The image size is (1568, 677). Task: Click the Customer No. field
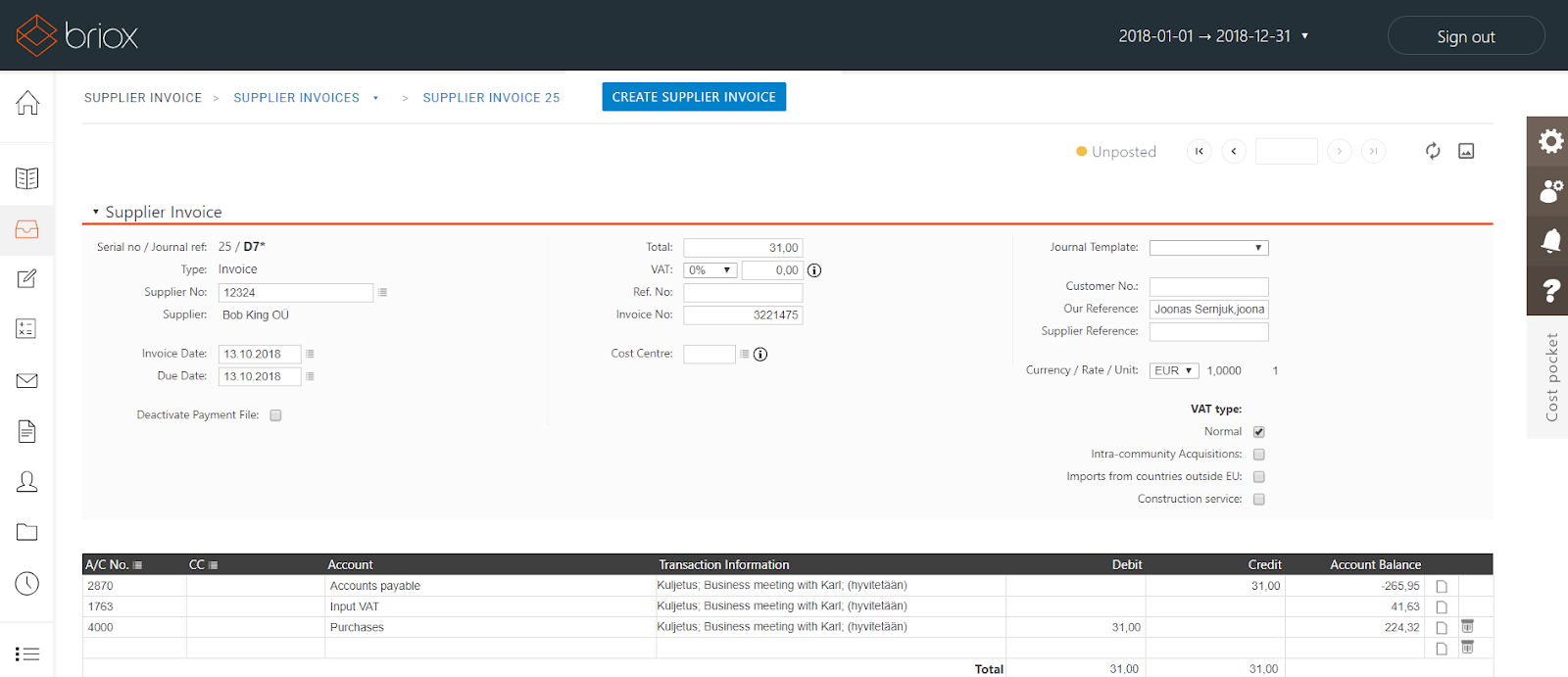(1209, 287)
